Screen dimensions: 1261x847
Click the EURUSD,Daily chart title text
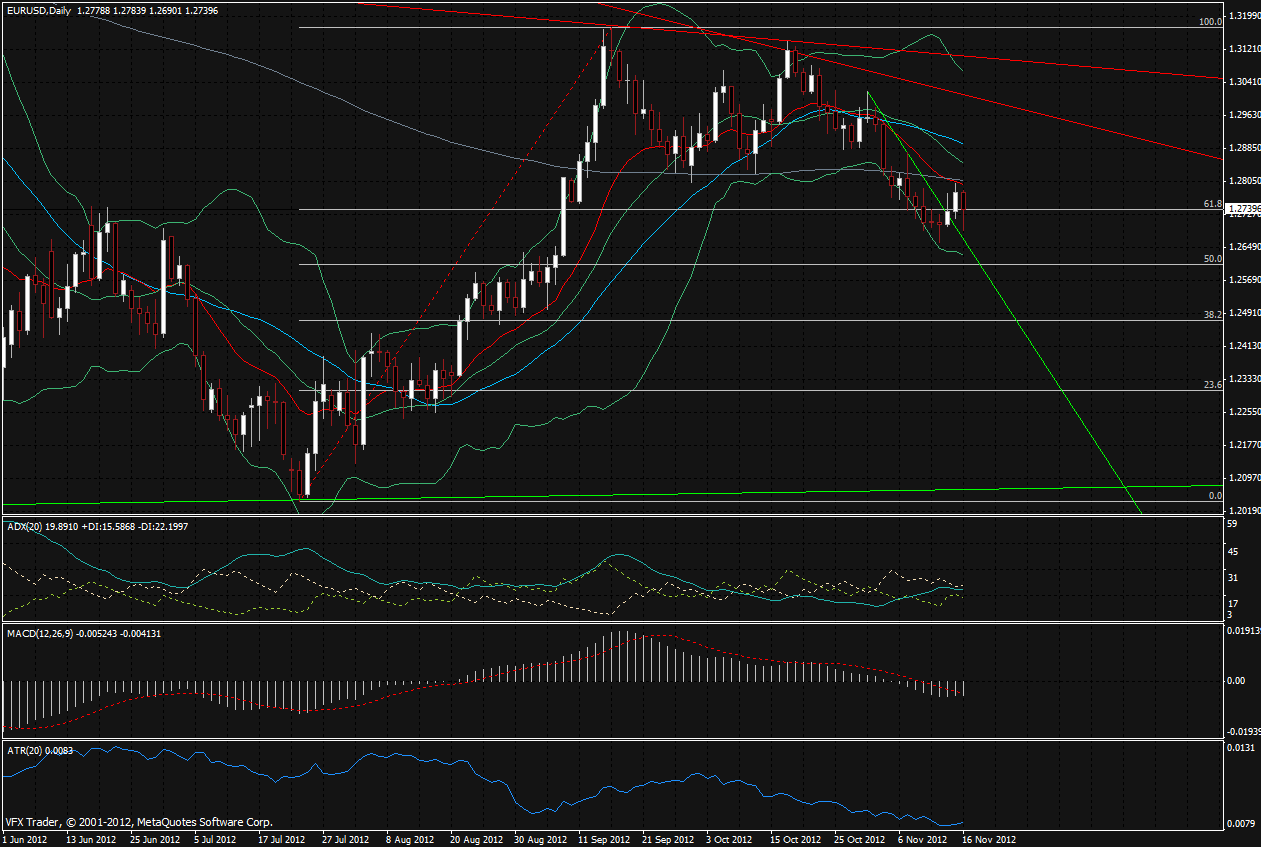click(36, 10)
